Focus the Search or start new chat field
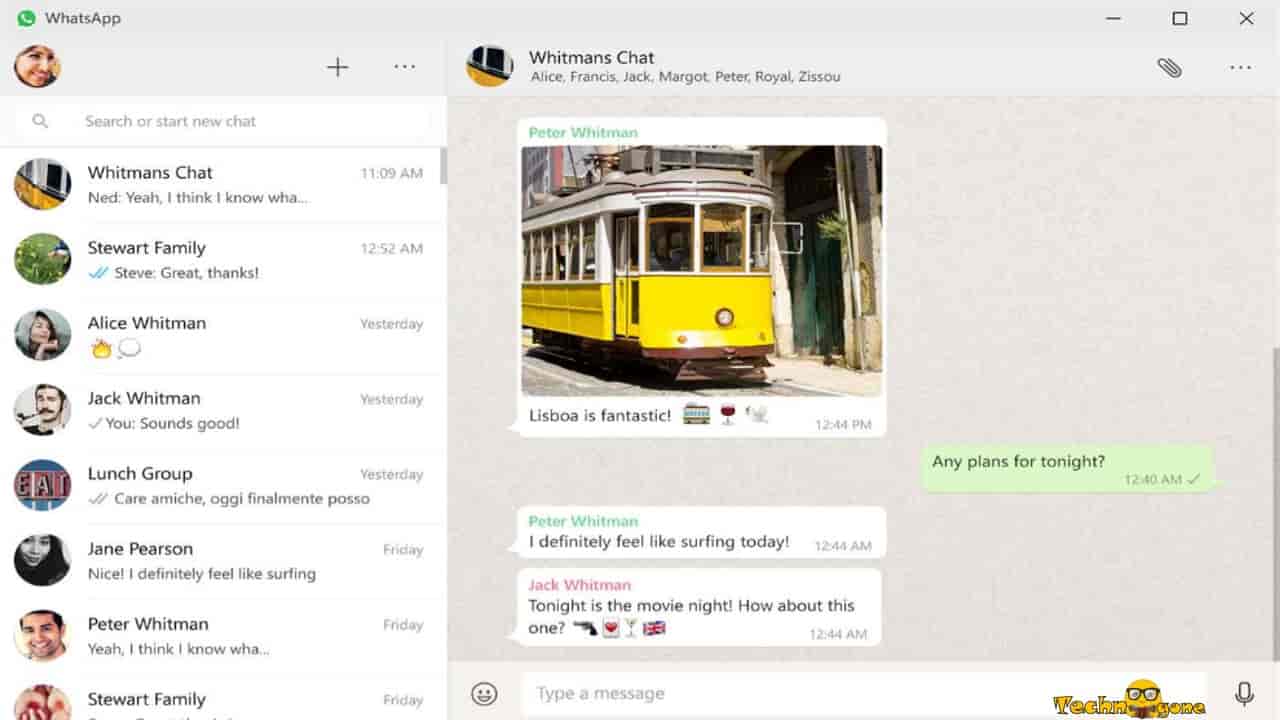The width and height of the screenshot is (1280, 720). [240, 121]
